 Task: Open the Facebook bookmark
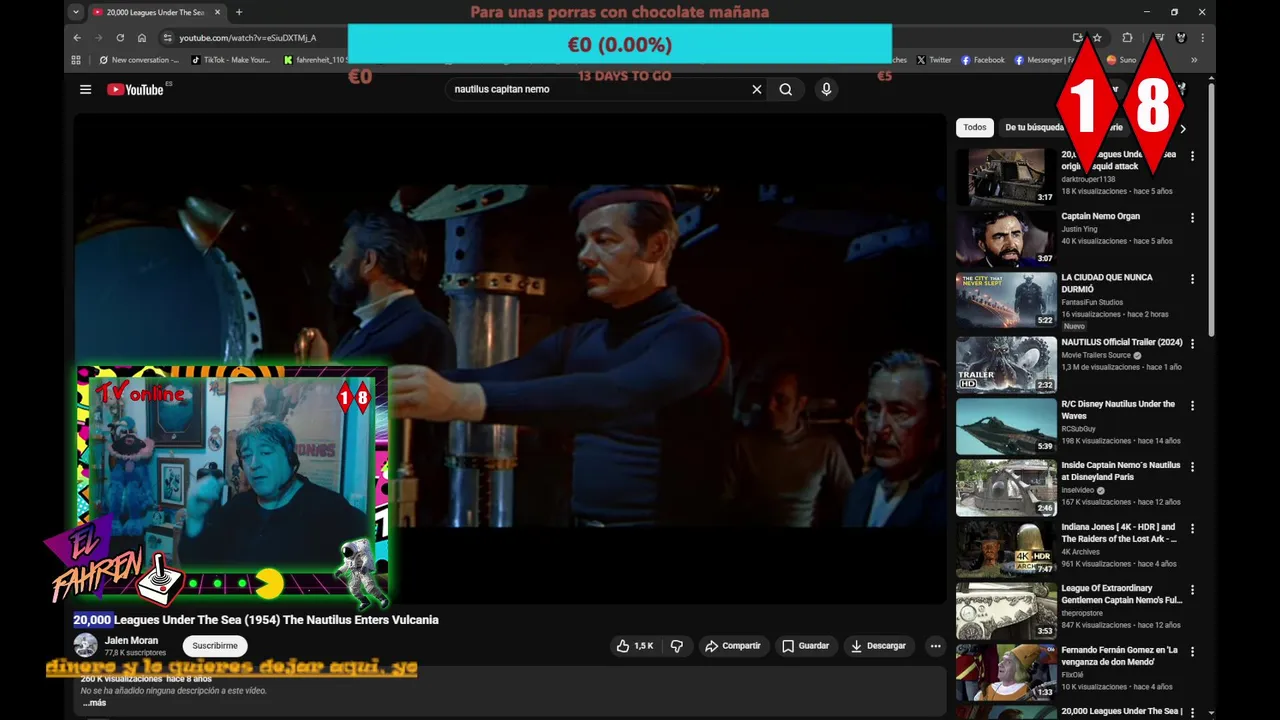coord(982,60)
